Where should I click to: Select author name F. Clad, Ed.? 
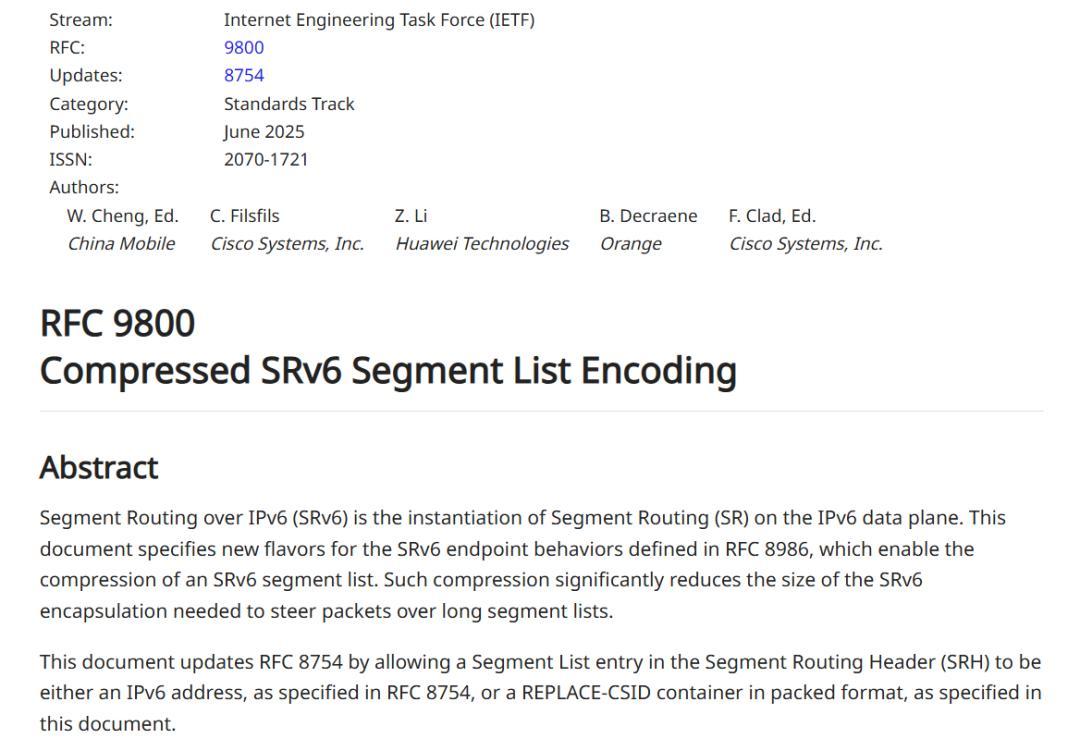[772, 215]
